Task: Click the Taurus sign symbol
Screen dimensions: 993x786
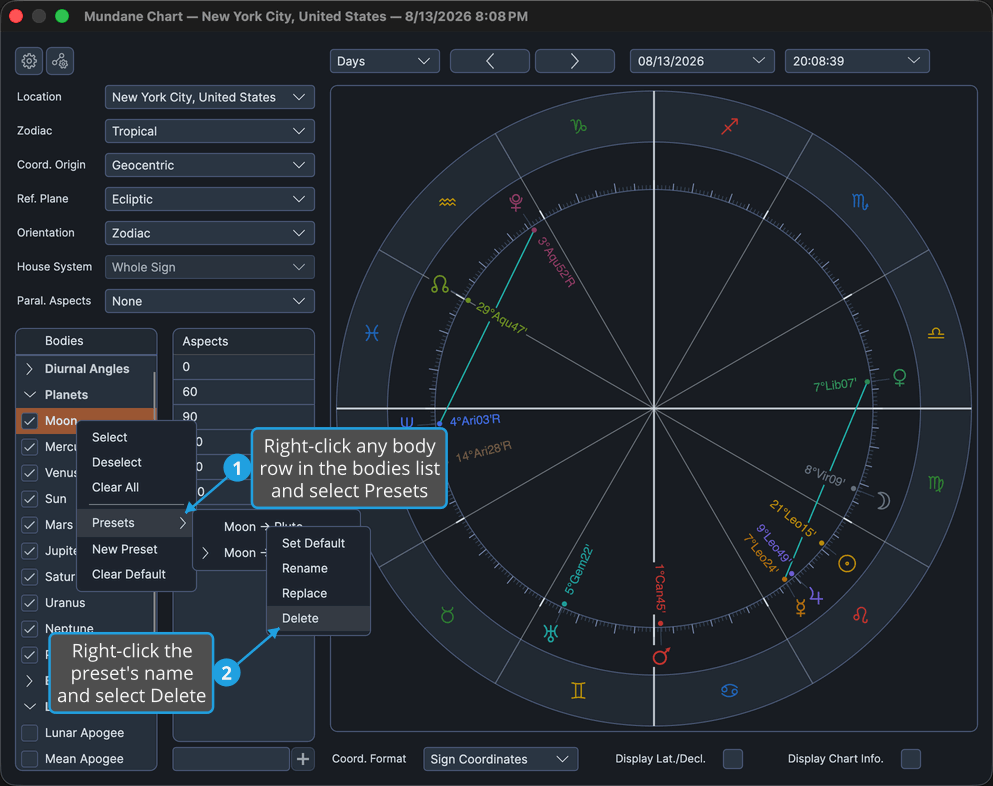Action: pyautogui.click(x=448, y=614)
